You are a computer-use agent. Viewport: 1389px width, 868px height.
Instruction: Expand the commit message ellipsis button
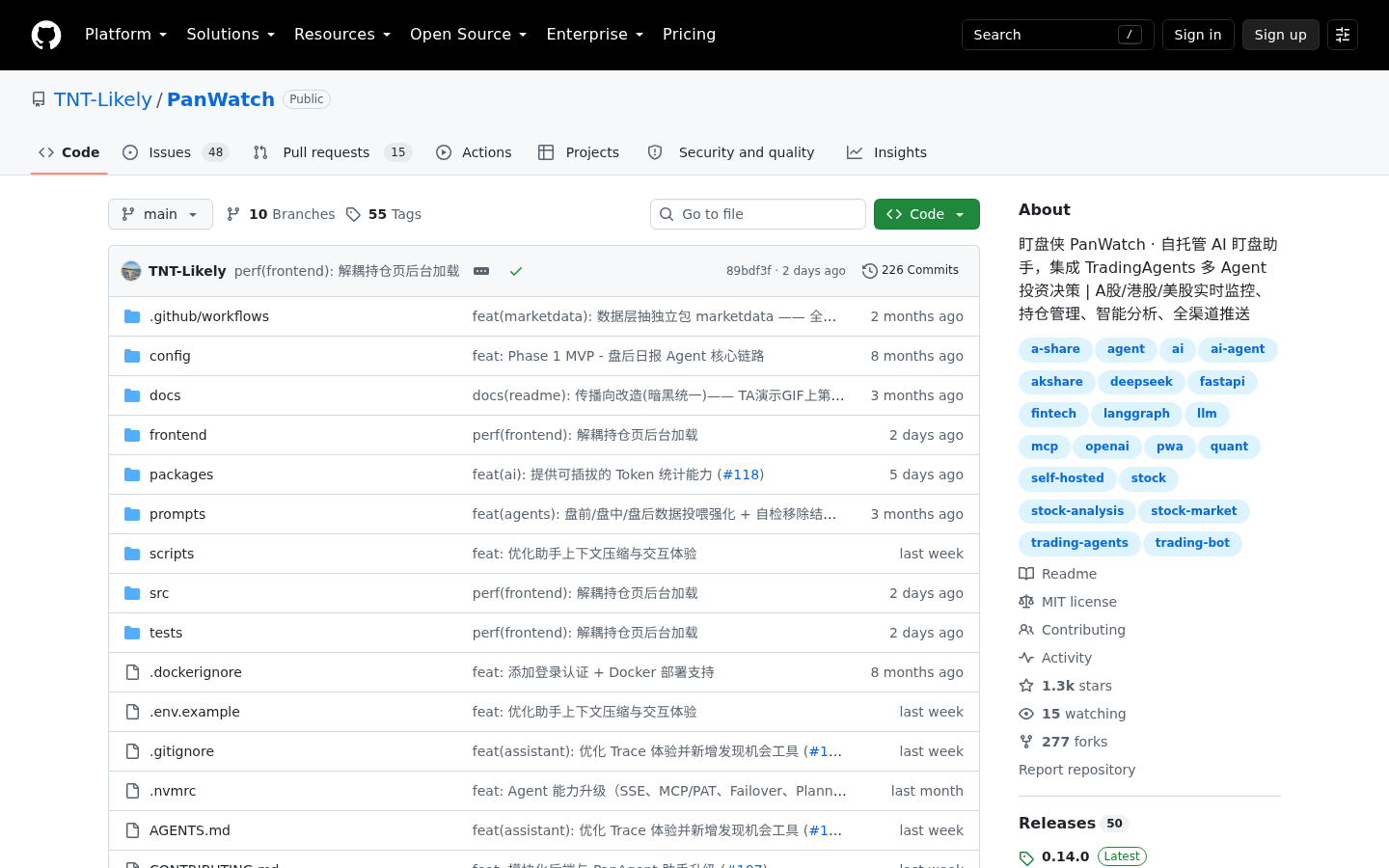pyautogui.click(x=481, y=271)
